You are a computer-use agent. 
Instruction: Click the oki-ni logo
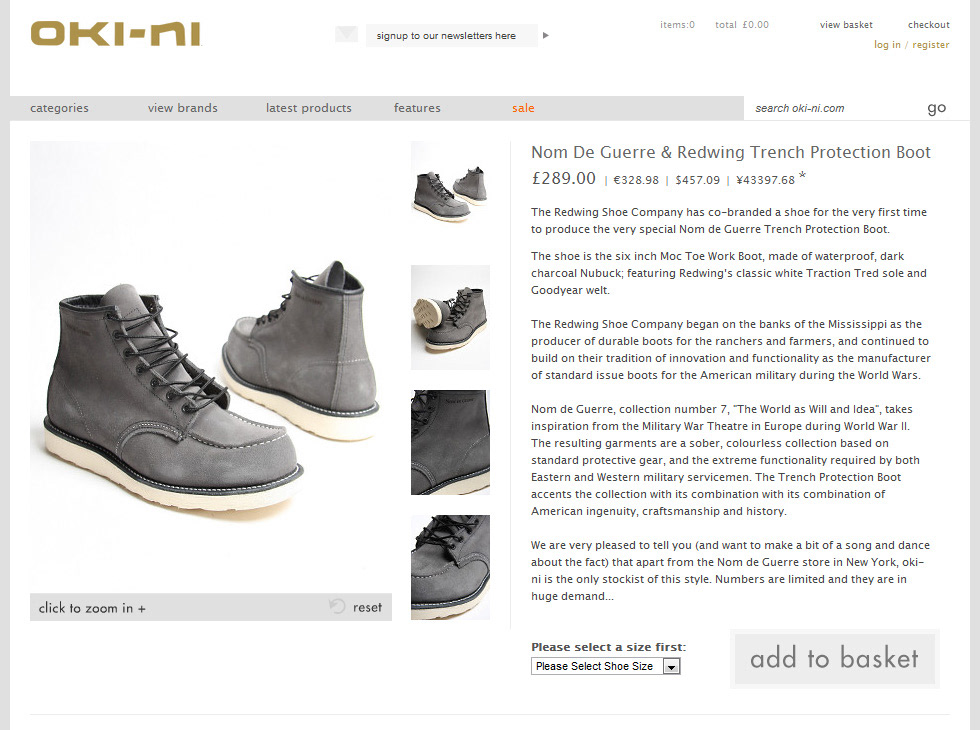click(116, 34)
